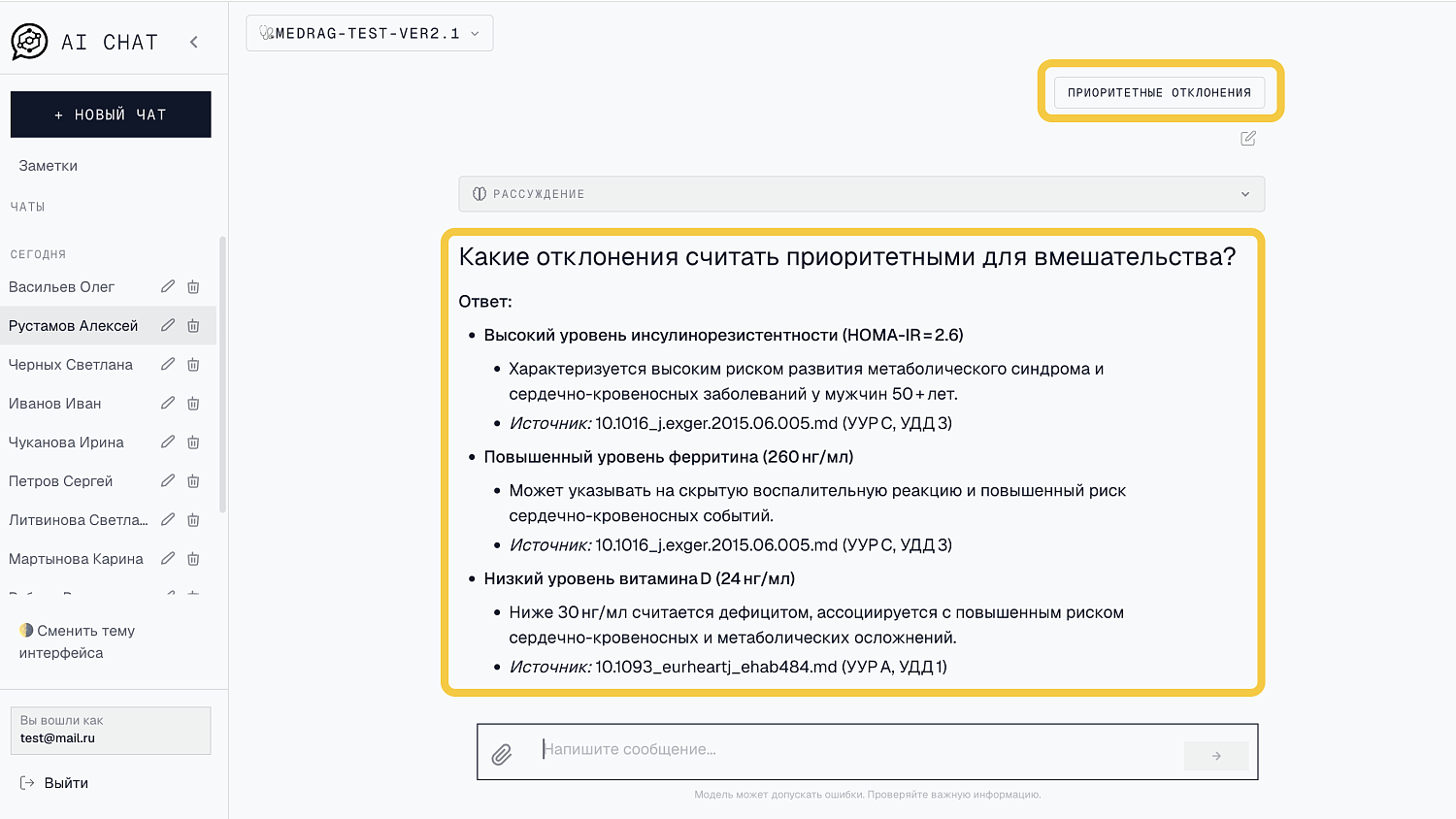Open the Литвинова Светлана chat
The image size is (1456, 819).
(79, 520)
